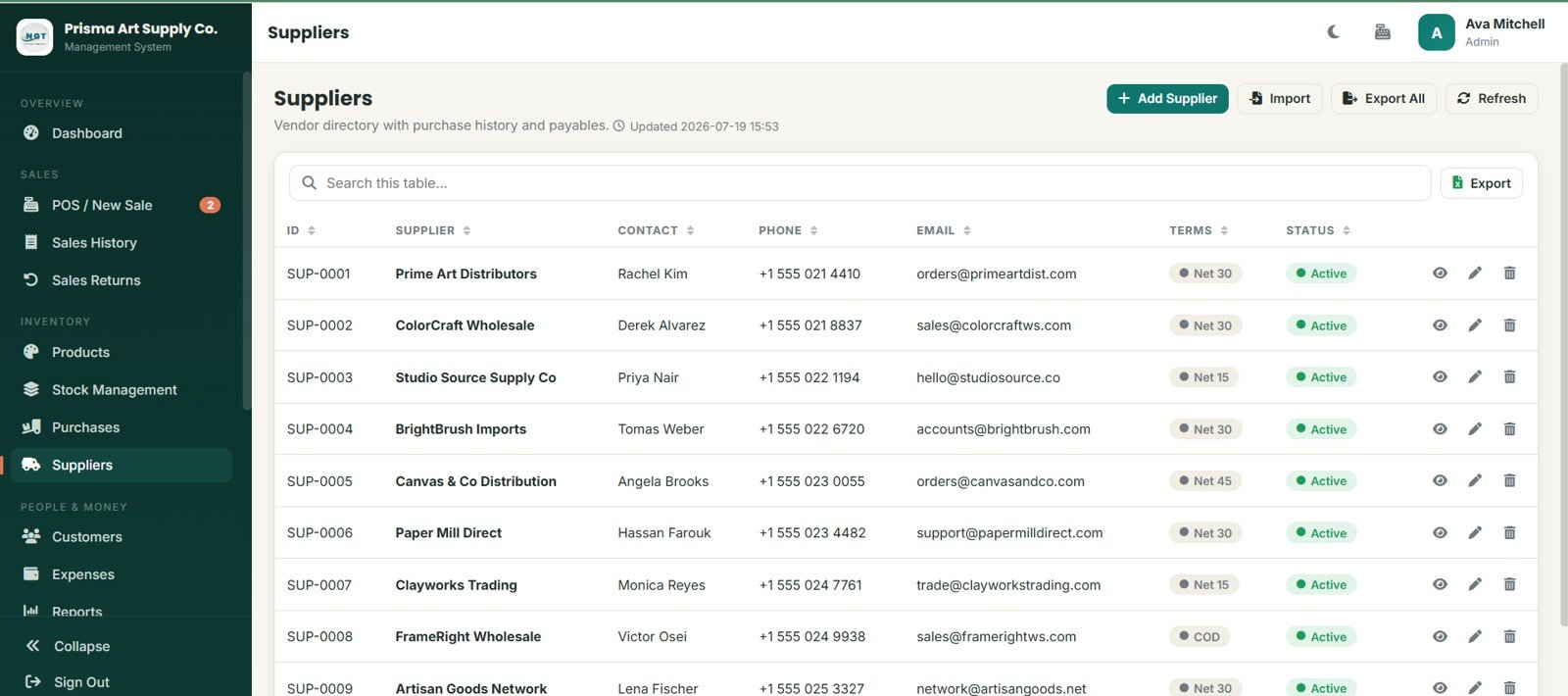Click the Import button

1280,98
